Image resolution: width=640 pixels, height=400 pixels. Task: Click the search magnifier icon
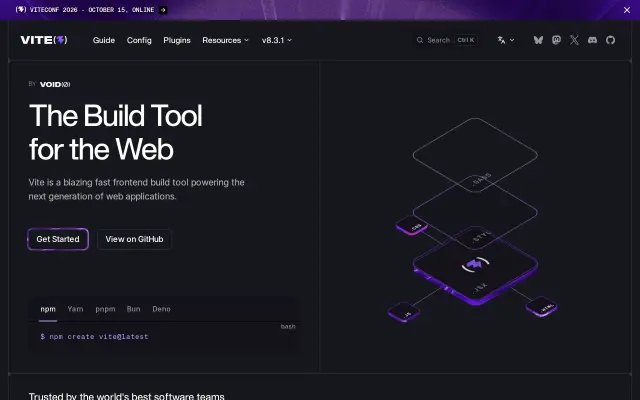click(420, 40)
